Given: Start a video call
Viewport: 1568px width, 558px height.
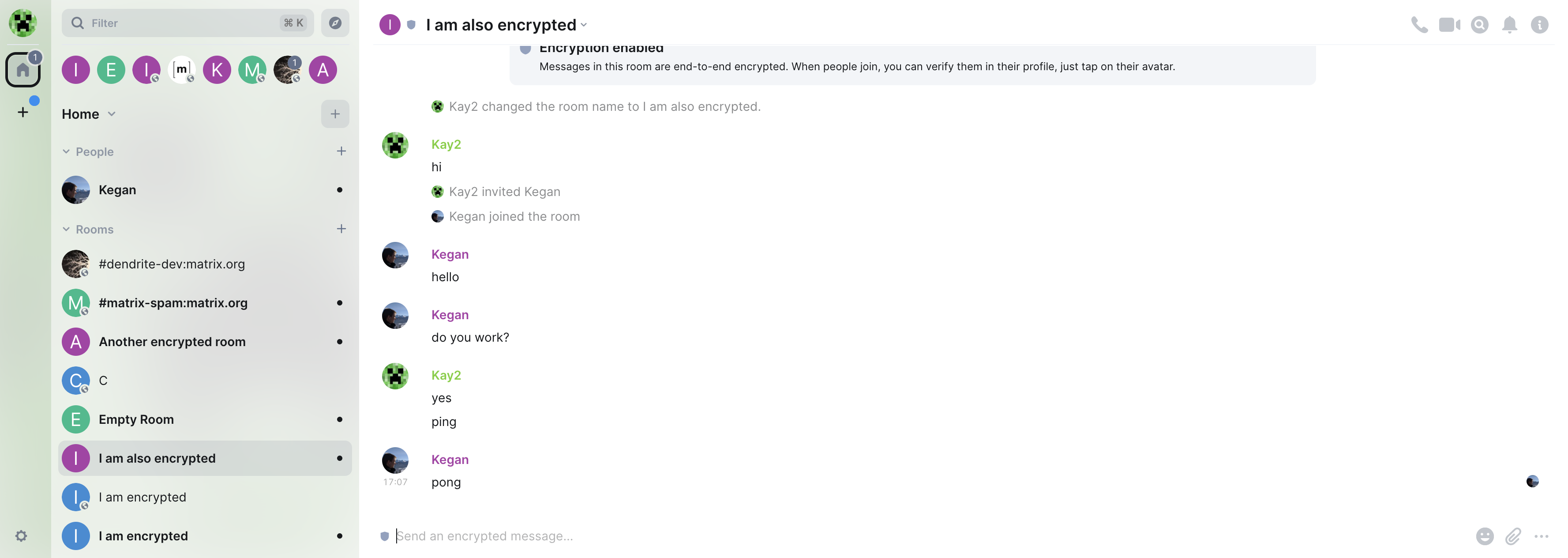Looking at the screenshot, I should tap(1449, 24).
